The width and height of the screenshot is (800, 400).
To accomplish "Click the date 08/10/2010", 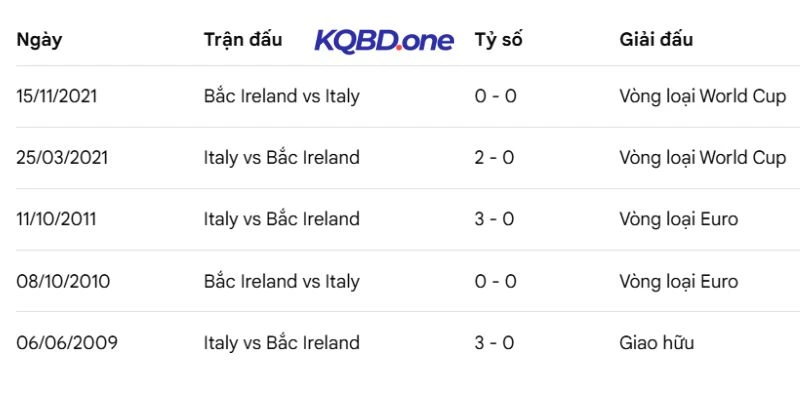I will point(63,281).
